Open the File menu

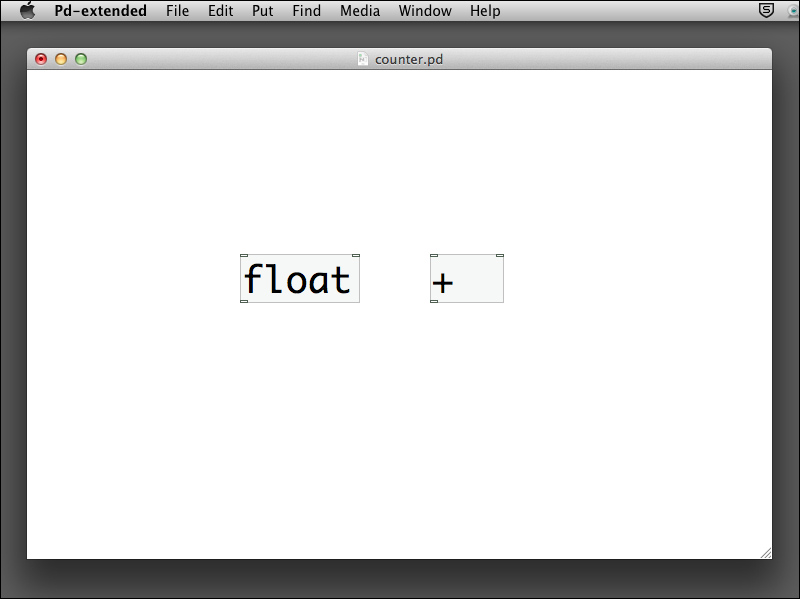pos(177,11)
